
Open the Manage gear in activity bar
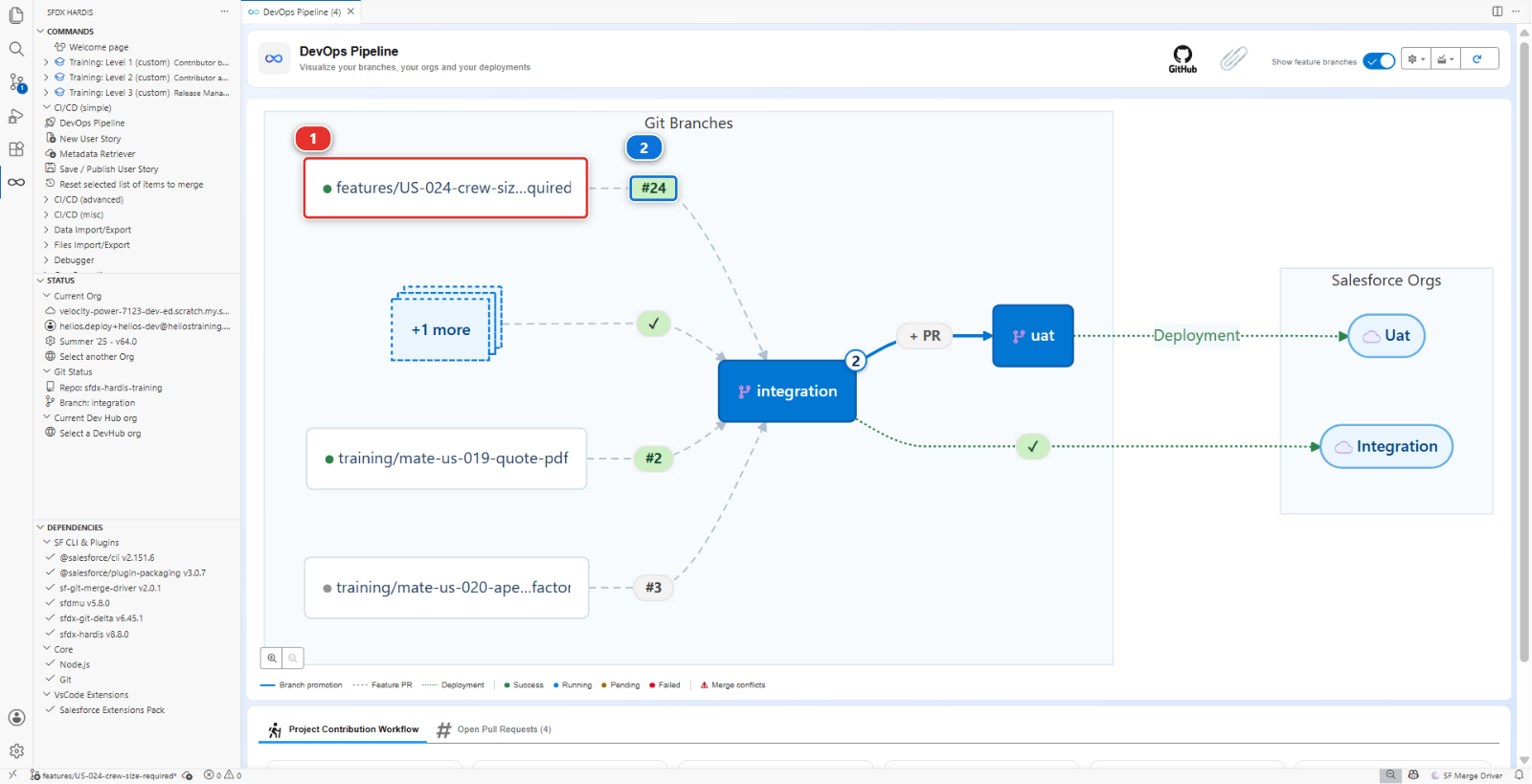pyautogui.click(x=16, y=751)
